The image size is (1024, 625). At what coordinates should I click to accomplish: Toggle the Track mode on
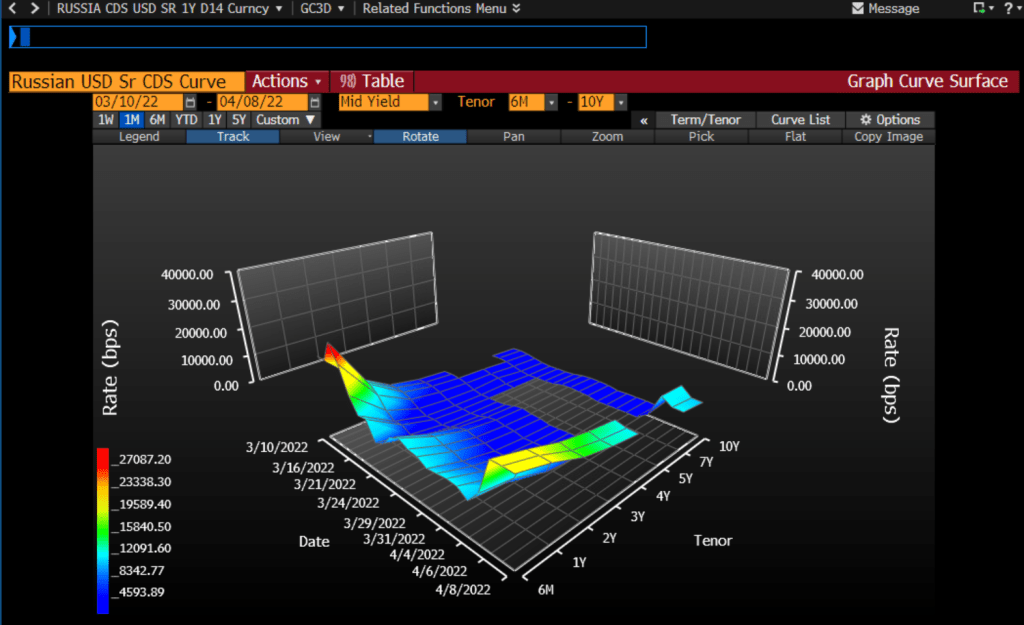click(x=232, y=137)
